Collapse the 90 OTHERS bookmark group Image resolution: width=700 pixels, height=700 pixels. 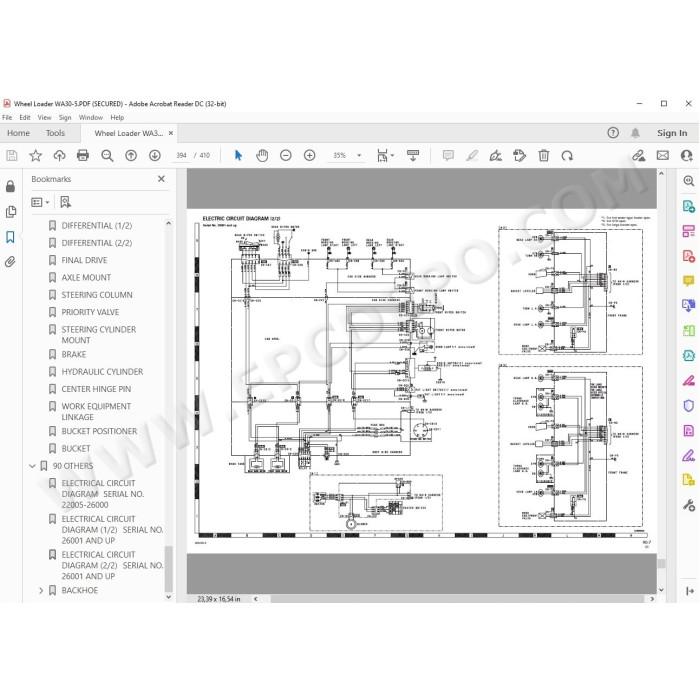click(32, 466)
